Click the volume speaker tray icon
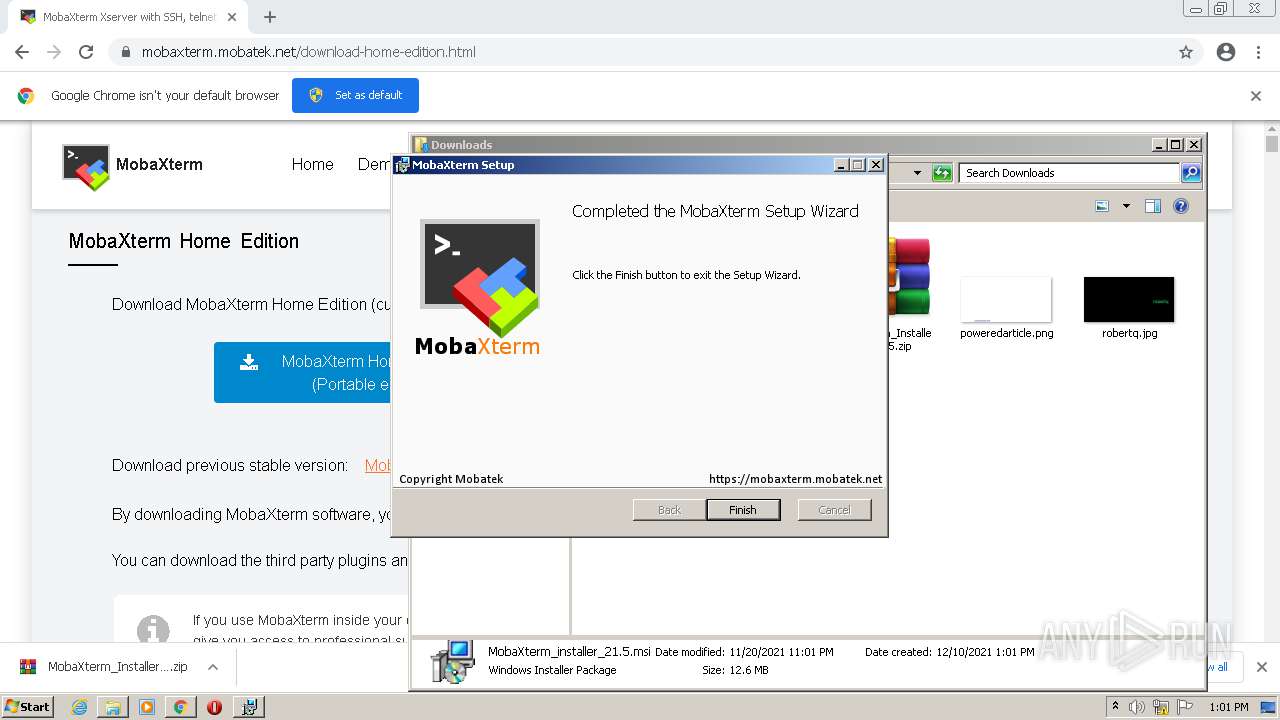The width and height of the screenshot is (1280, 720). 1137,707
